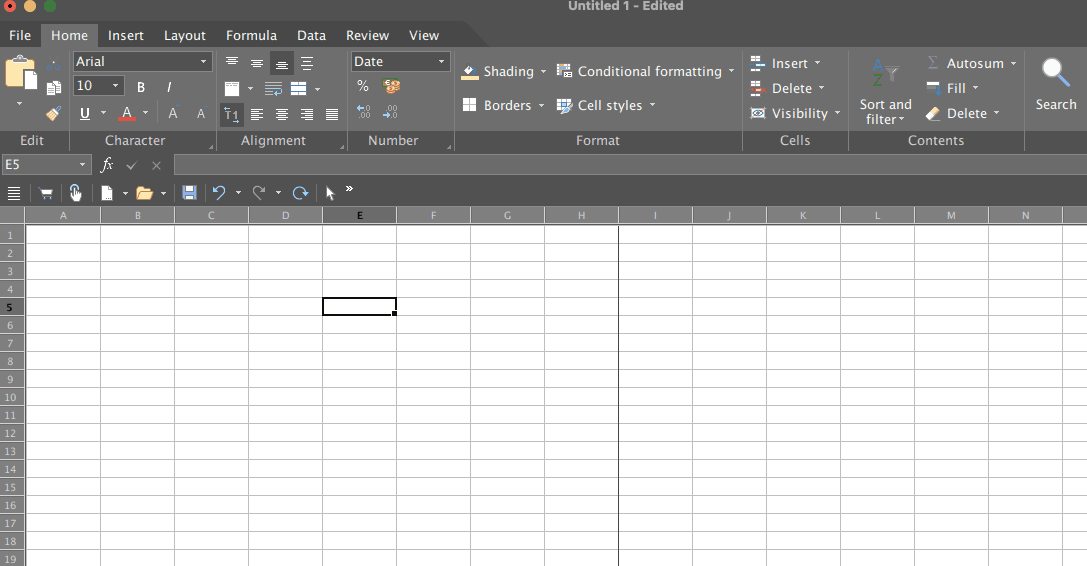This screenshot has width=1087, height=566.
Task: Click the undo arrow icon
Action: 219,193
